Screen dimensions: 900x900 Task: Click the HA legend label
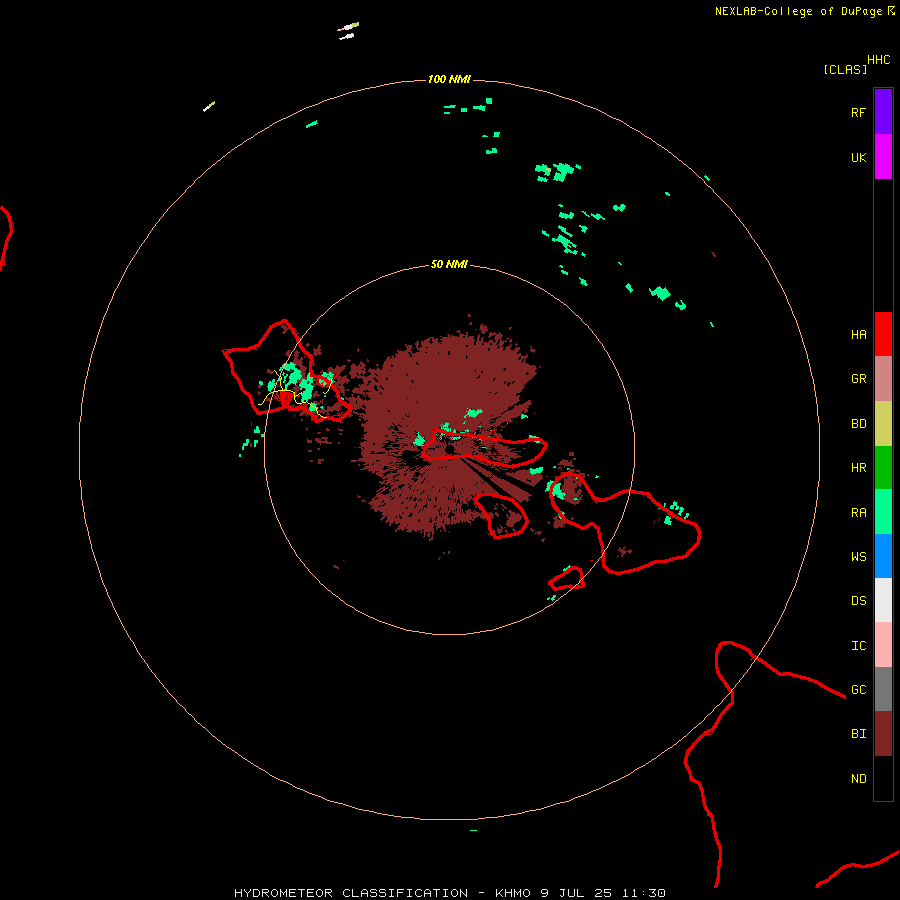click(858, 335)
